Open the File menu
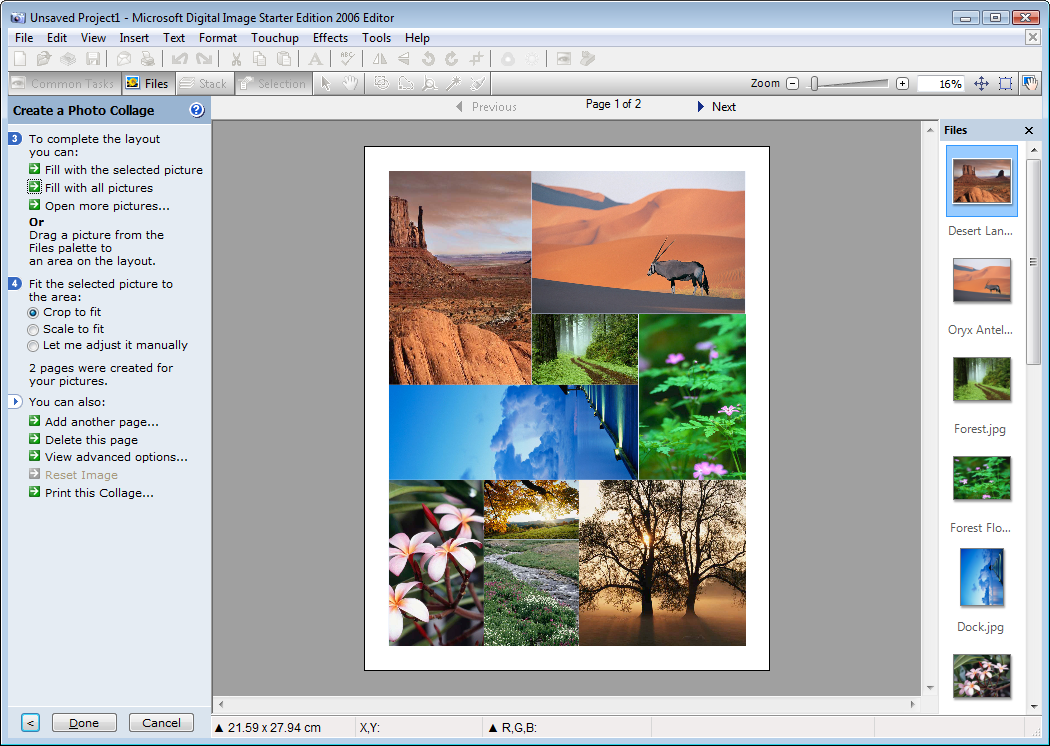 click(x=24, y=38)
